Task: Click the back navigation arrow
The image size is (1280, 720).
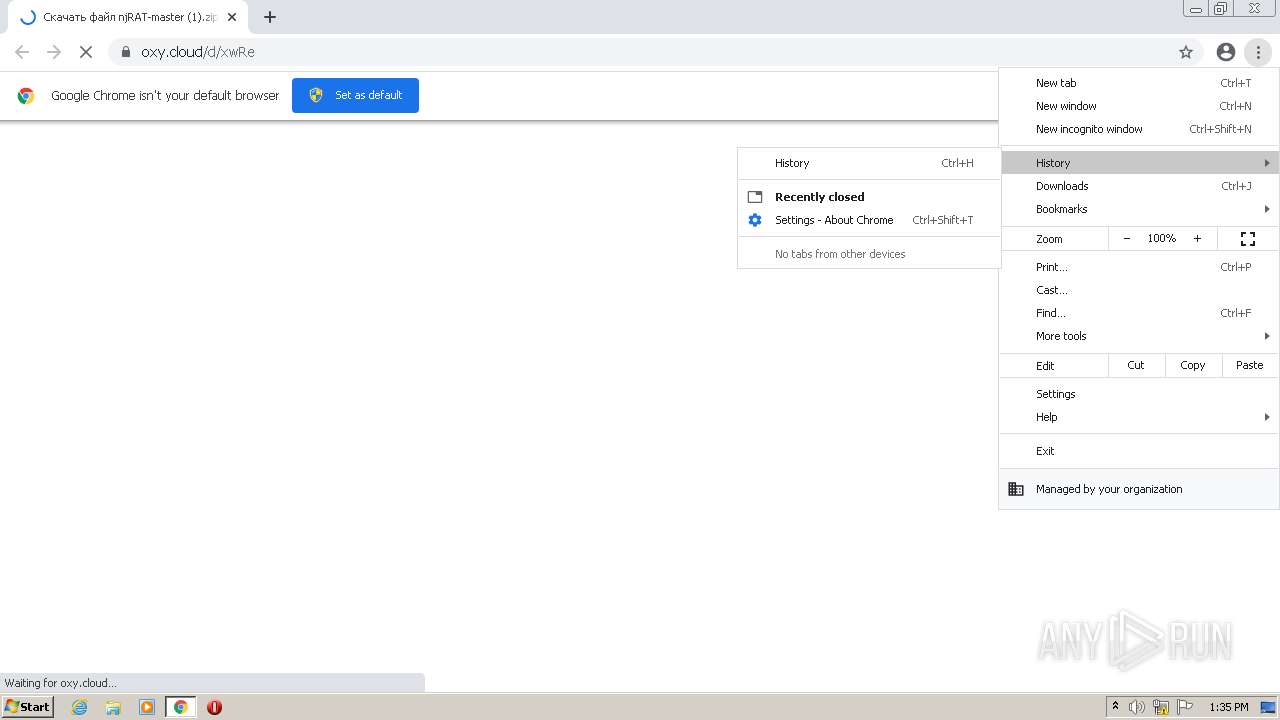Action: pyautogui.click(x=22, y=52)
